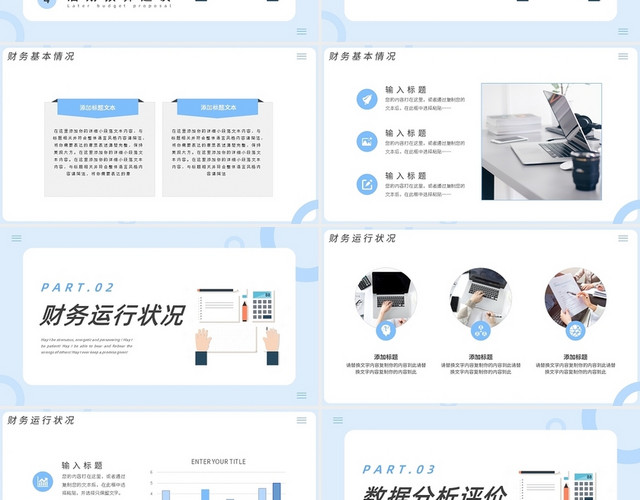Click the darkest blue bar in chart
Screen dimensions: 640x500
pyautogui.click(x=277, y=491)
